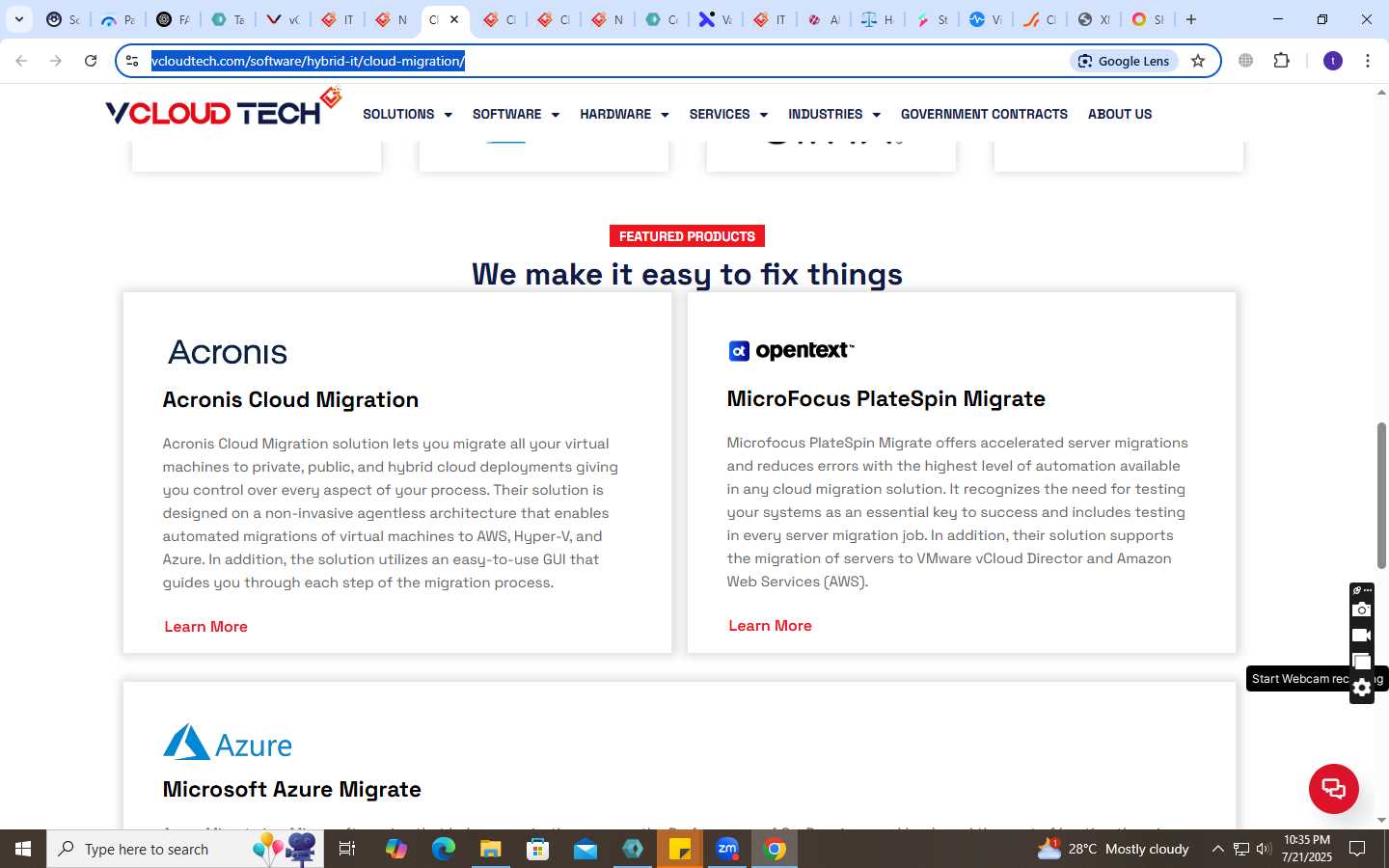Open Mail app from taskbar
The height and width of the screenshot is (868, 1389).
586,849
